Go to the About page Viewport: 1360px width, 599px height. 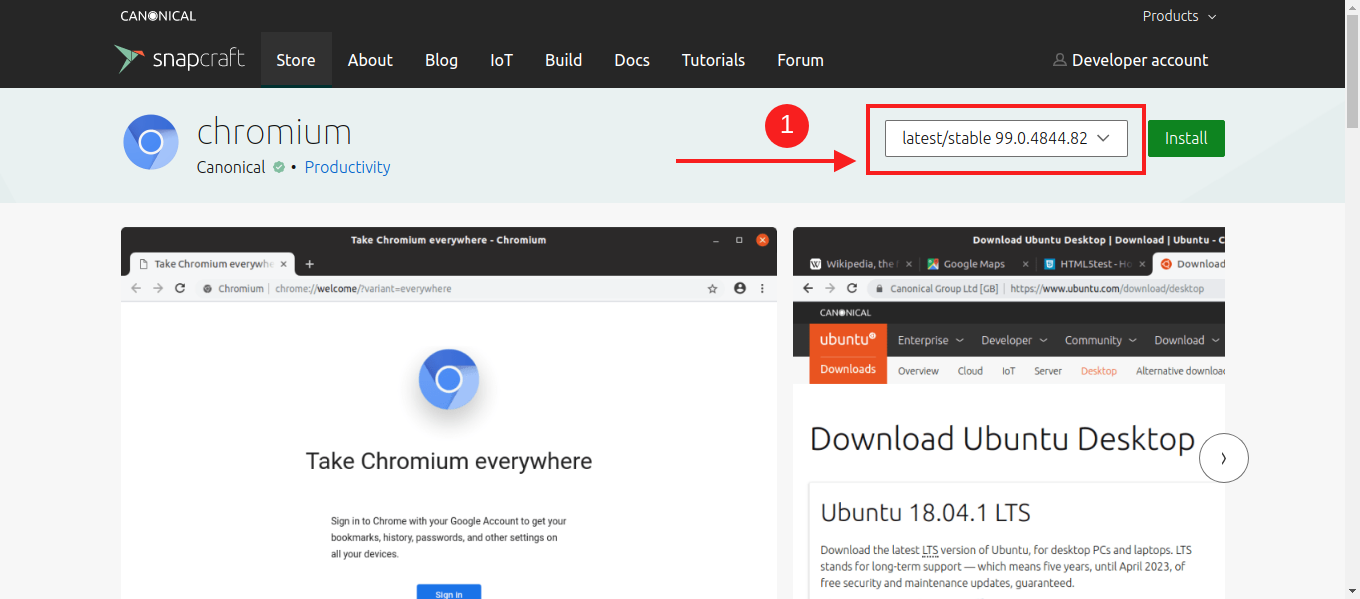tap(370, 60)
